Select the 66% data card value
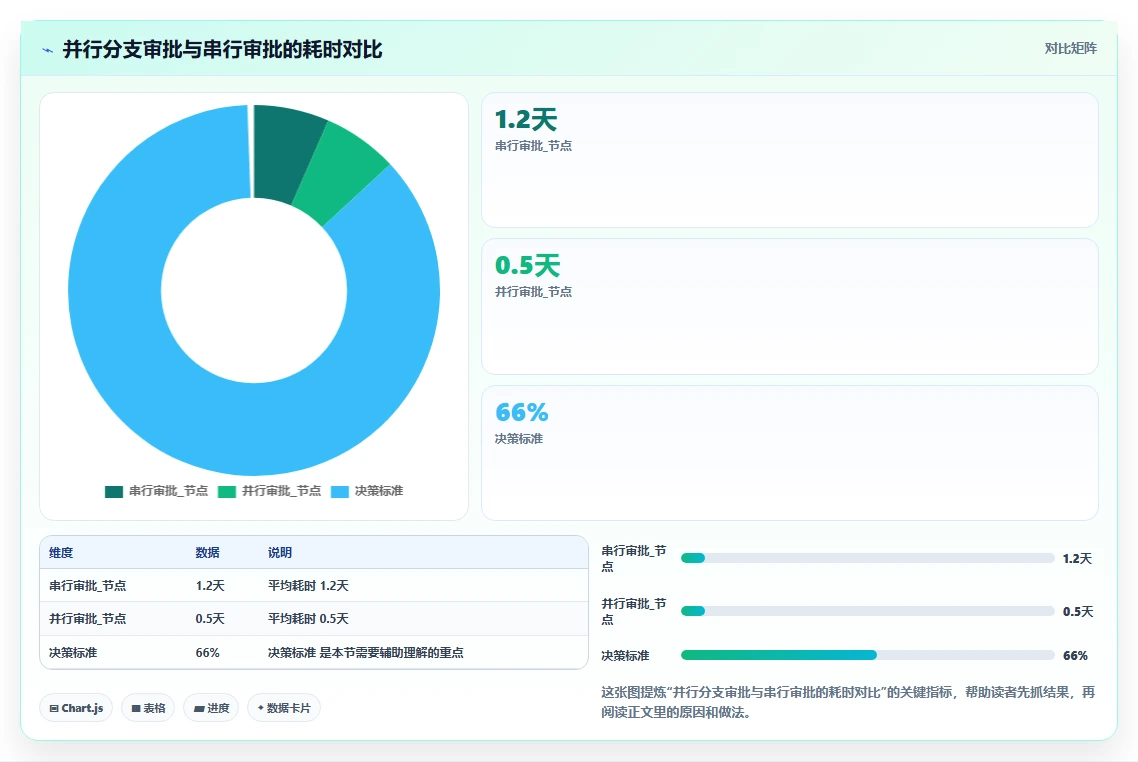The height and width of the screenshot is (762, 1138). [x=522, y=412]
